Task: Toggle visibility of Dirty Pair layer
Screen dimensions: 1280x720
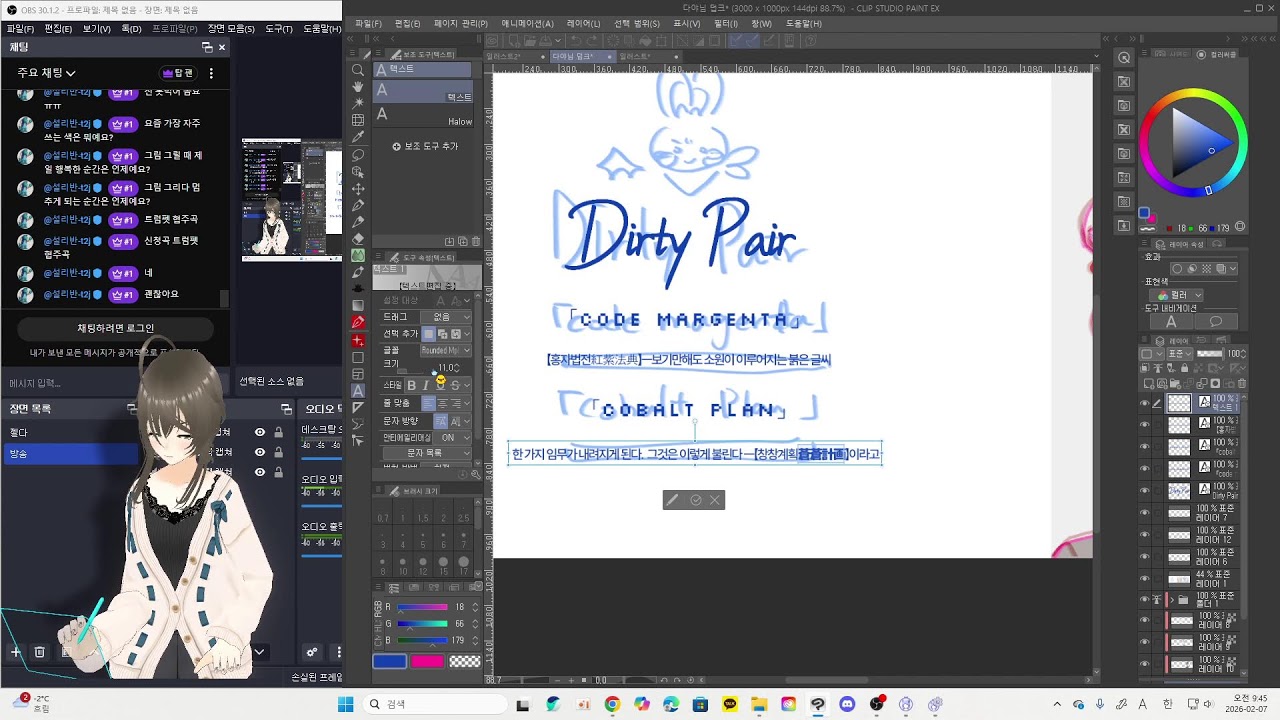Action: [1144, 489]
